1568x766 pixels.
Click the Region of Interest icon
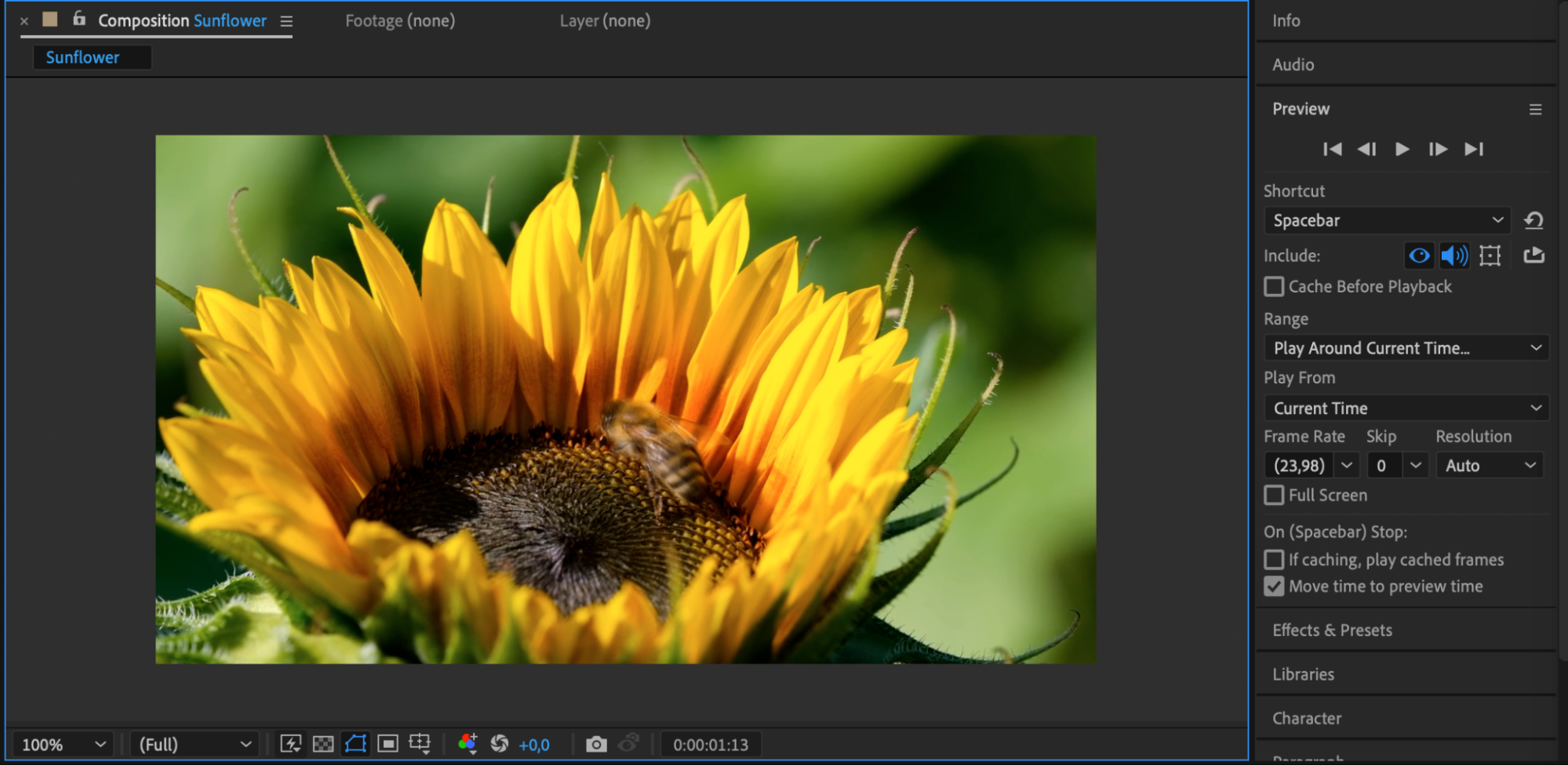tap(387, 744)
